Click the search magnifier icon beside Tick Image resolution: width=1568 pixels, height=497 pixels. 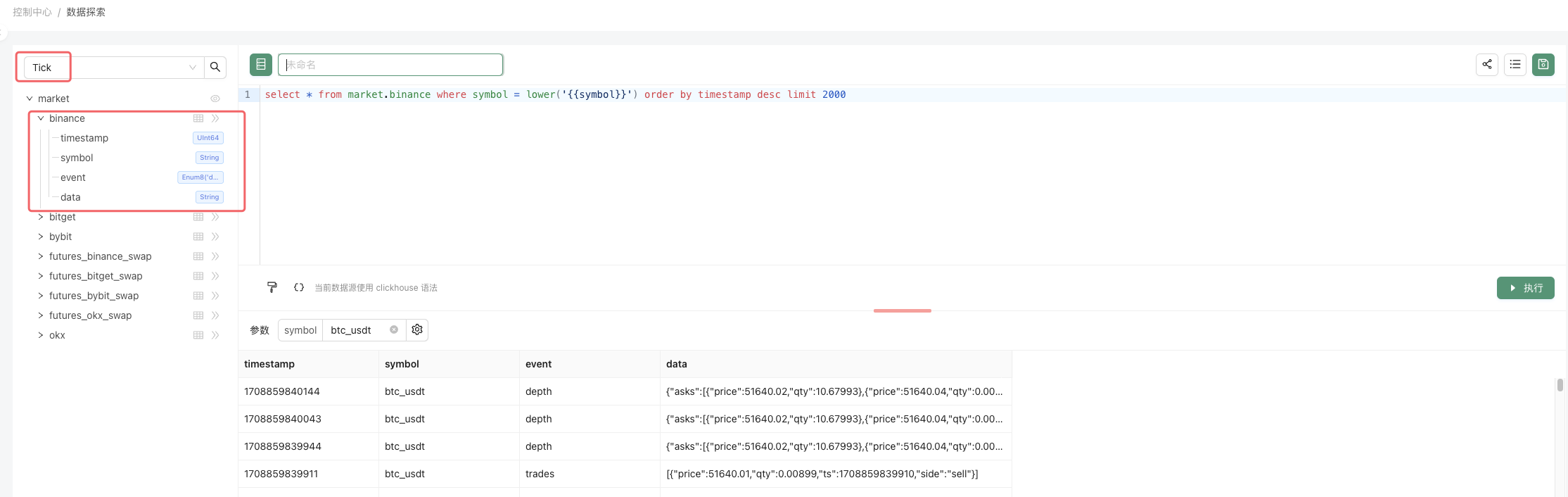215,67
